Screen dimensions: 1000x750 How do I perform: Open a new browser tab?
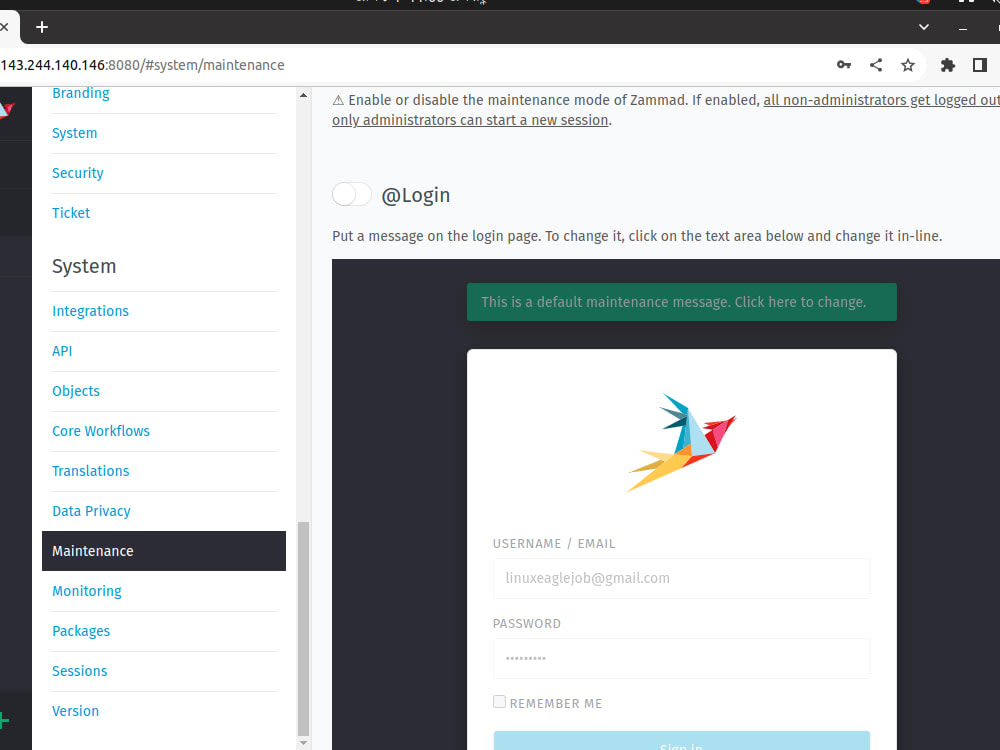42,28
